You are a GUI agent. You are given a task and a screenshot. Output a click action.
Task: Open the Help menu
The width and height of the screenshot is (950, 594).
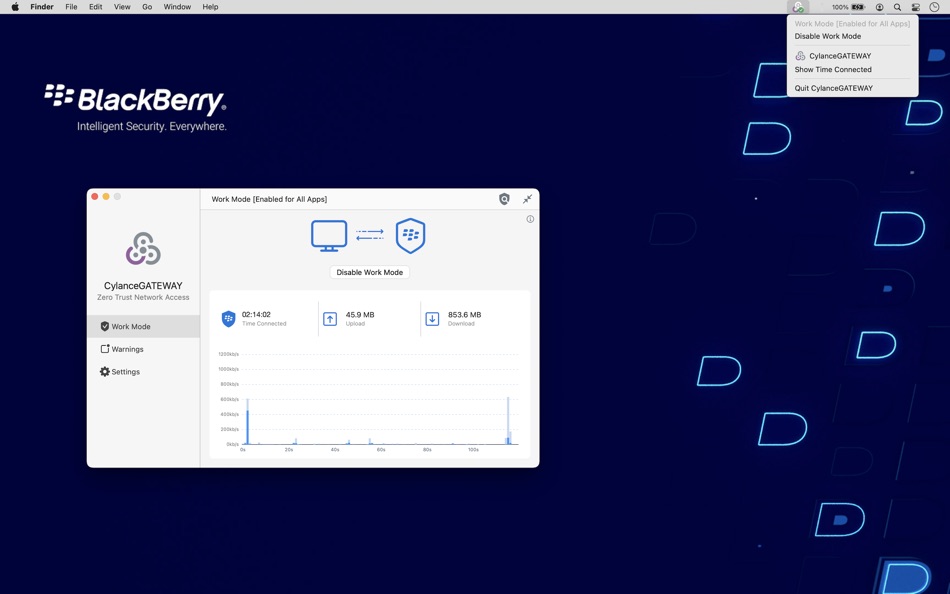[210, 7]
